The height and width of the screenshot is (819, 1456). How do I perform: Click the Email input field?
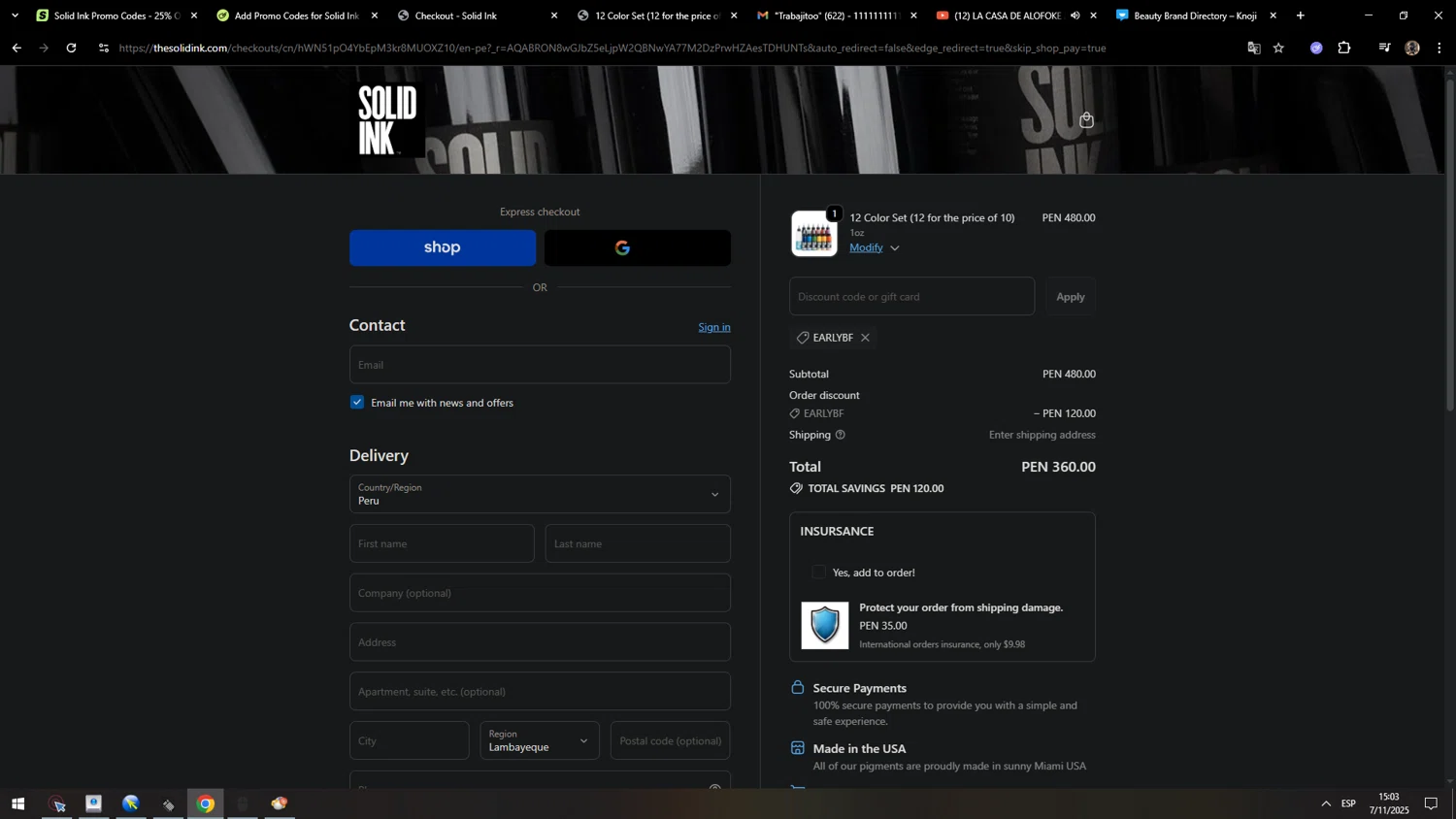pos(540,365)
